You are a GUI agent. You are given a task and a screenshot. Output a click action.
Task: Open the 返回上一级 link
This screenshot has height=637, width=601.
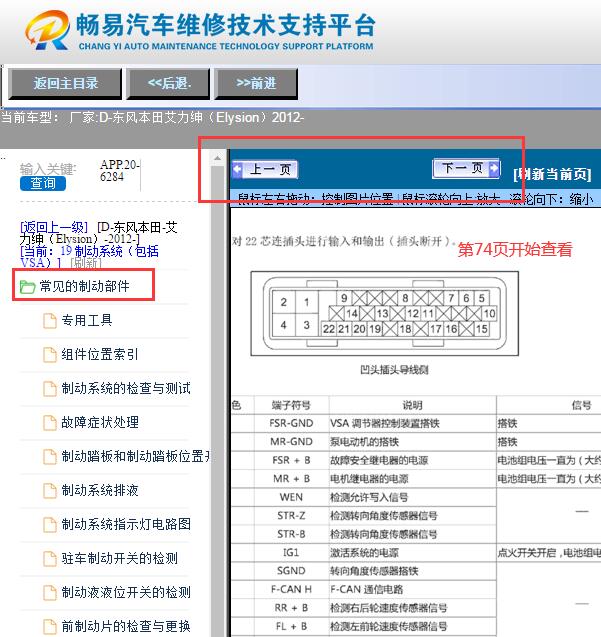54,227
